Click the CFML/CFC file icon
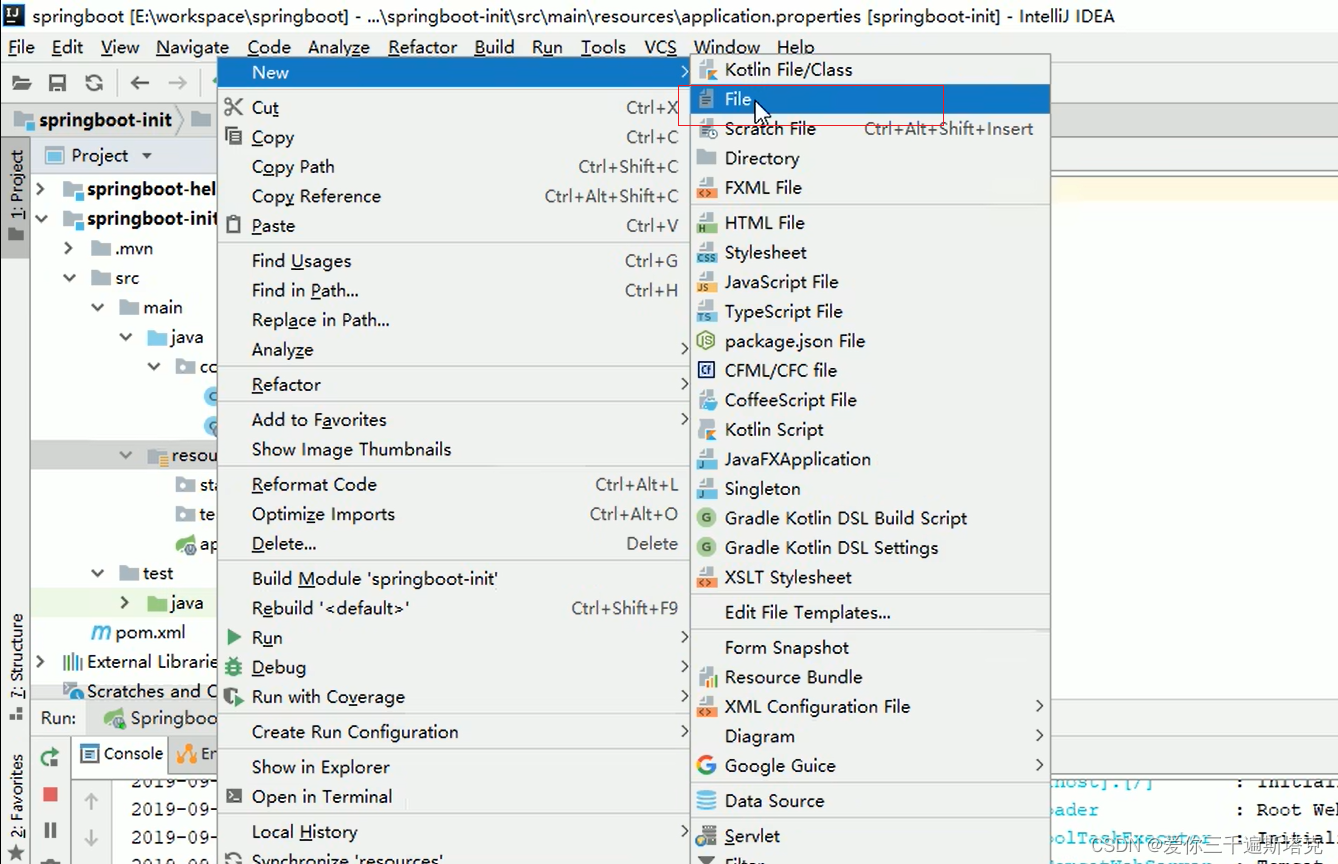The image size is (1338, 864). 707,371
